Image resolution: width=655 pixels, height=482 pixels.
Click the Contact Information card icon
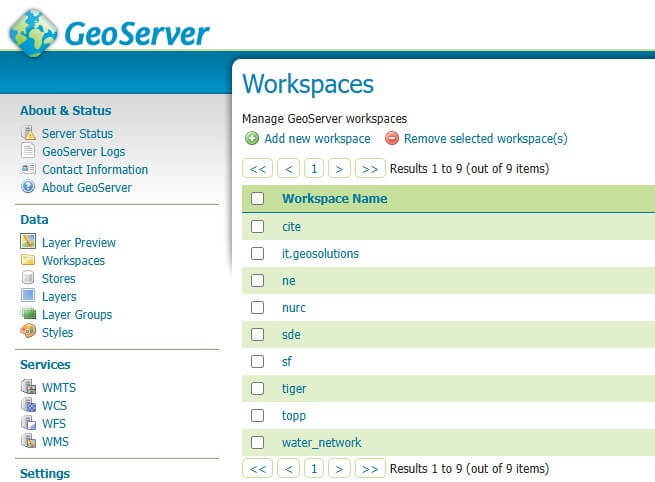pos(28,169)
